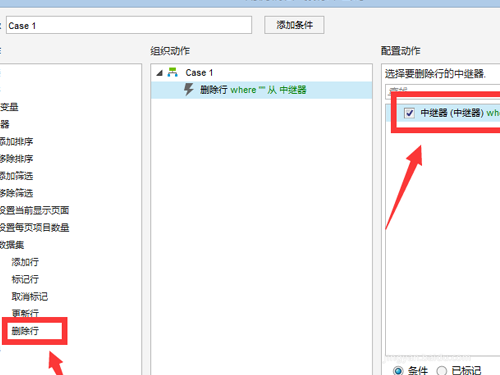Choose 删除行 under 数据集

tap(25, 331)
